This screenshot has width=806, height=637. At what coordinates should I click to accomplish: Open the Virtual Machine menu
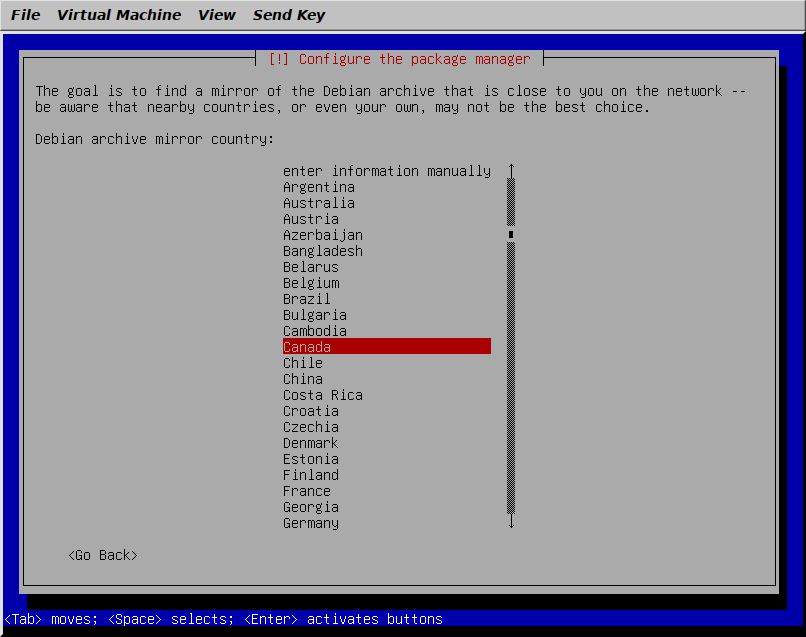coord(119,14)
